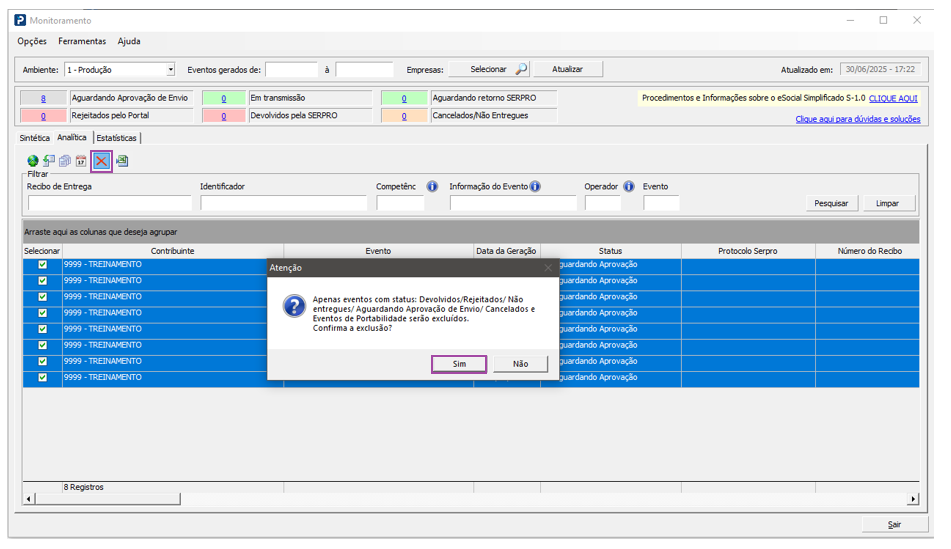Screen dimensions: 951x549
Task: Click the info icon beside Operador
Action: 628,186
